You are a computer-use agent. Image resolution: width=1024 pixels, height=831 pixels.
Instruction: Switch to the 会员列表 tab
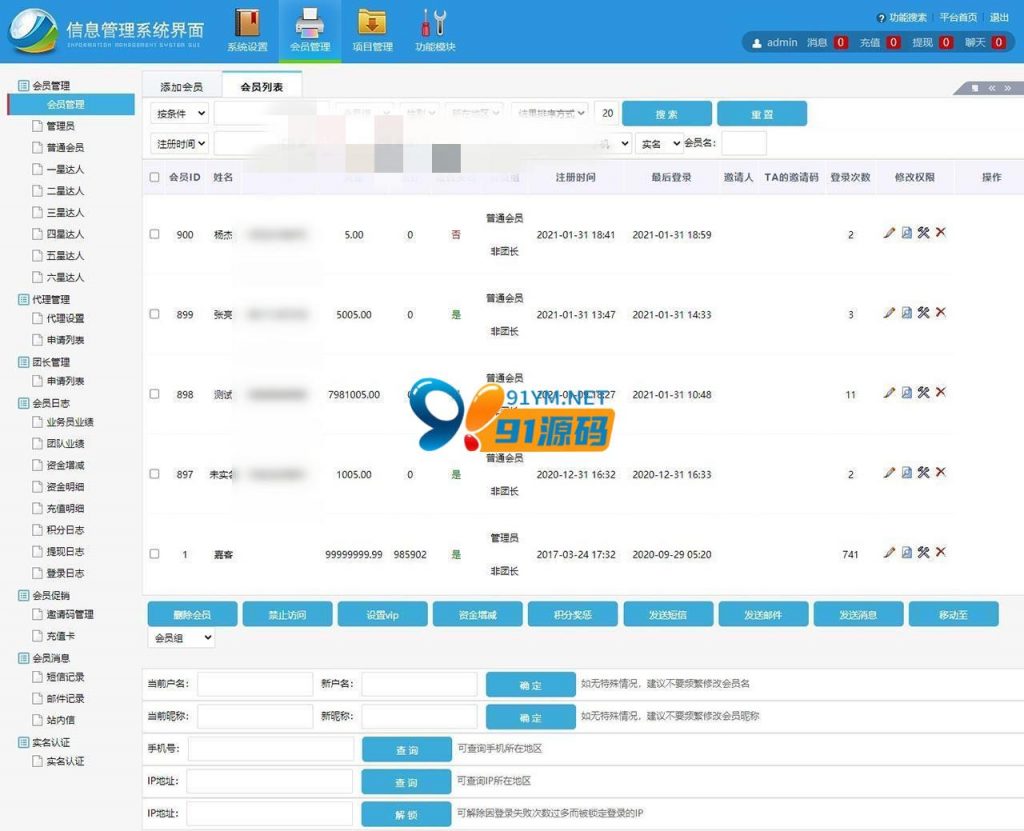262,86
